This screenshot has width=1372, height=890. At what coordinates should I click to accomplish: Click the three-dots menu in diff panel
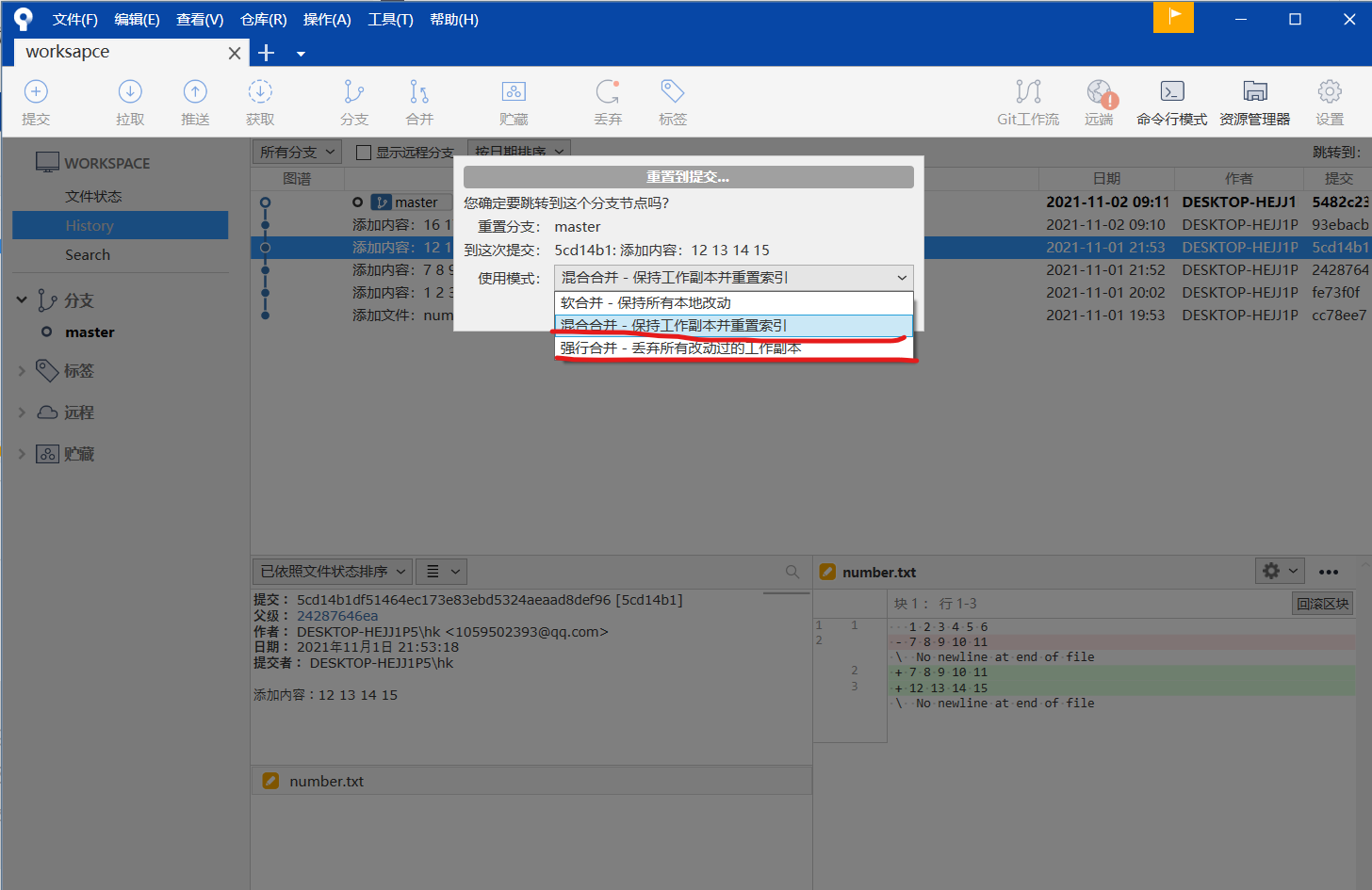click(1329, 572)
